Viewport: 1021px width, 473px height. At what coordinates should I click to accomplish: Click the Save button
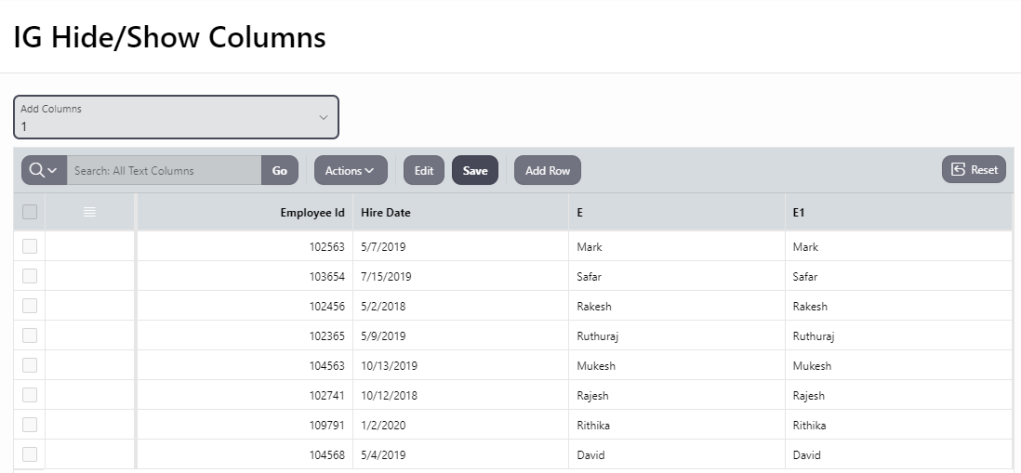click(475, 171)
